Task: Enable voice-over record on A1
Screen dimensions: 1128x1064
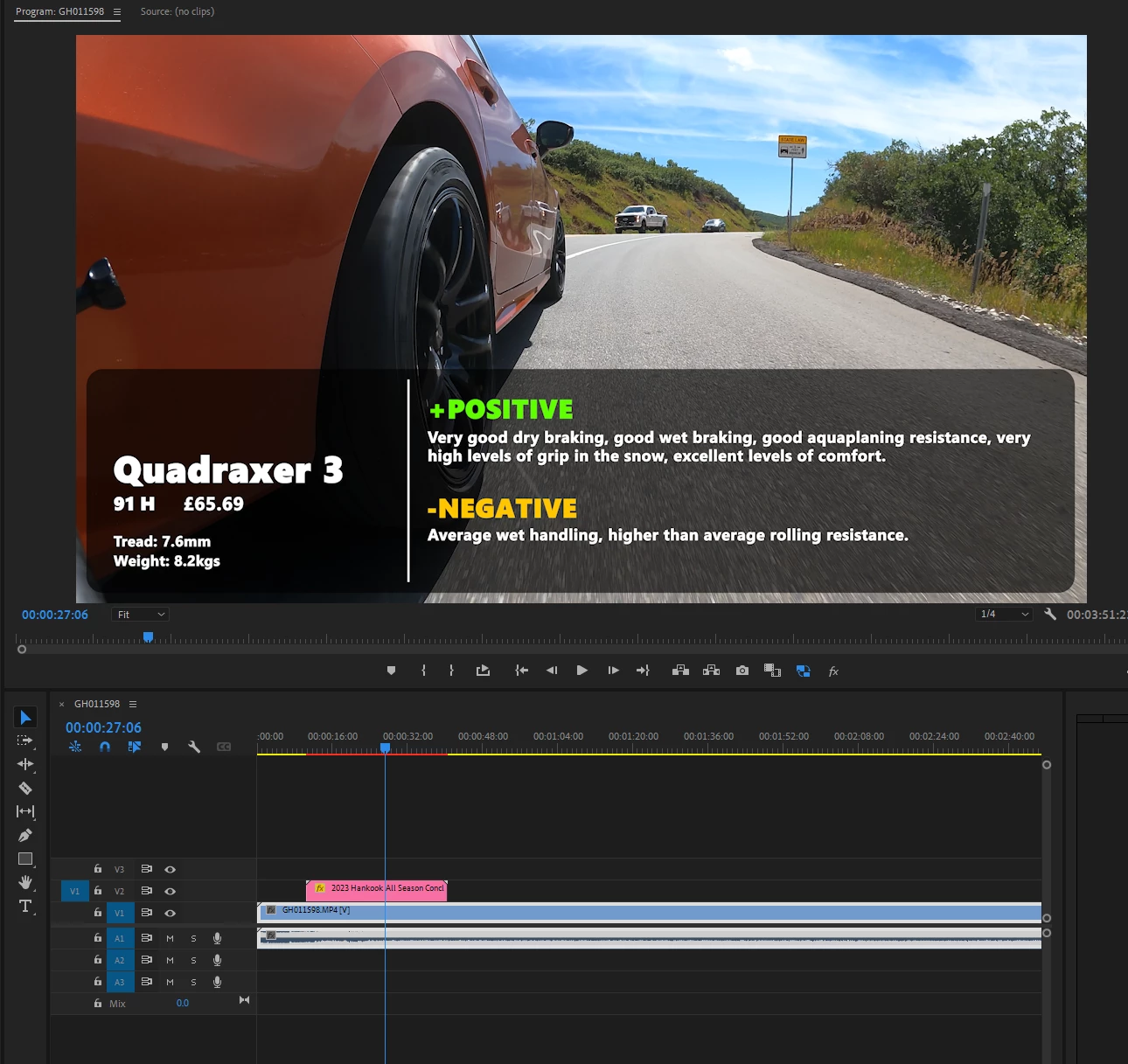Action: [217, 938]
